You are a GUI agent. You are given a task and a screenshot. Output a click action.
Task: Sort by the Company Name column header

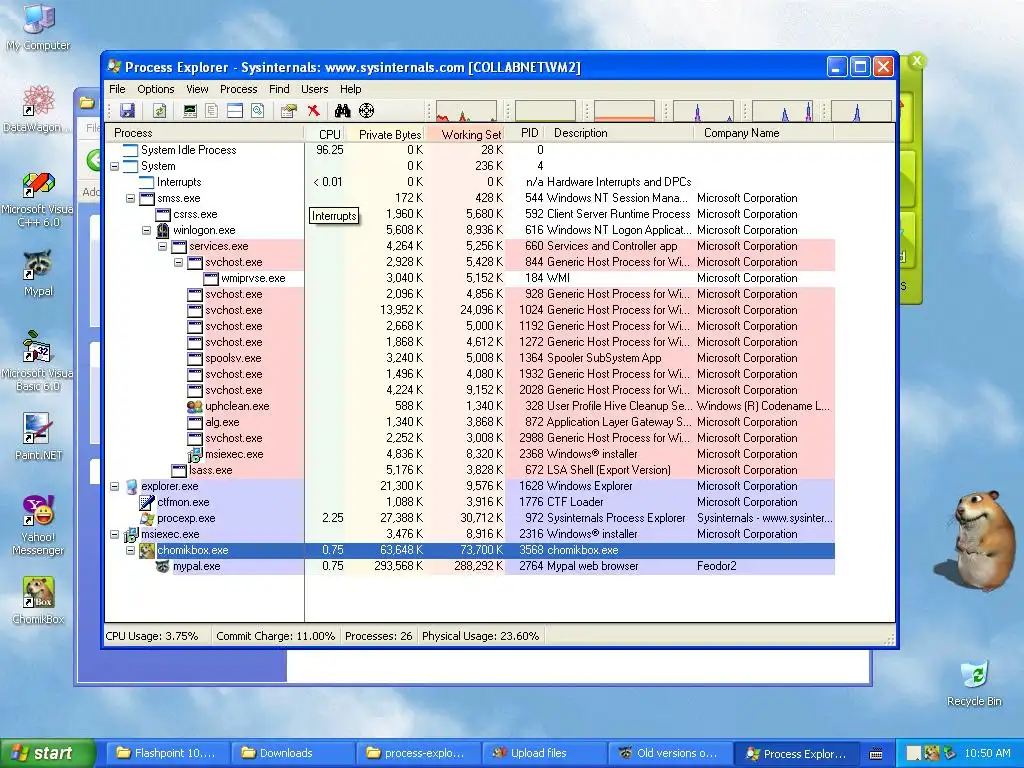[x=763, y=133]
